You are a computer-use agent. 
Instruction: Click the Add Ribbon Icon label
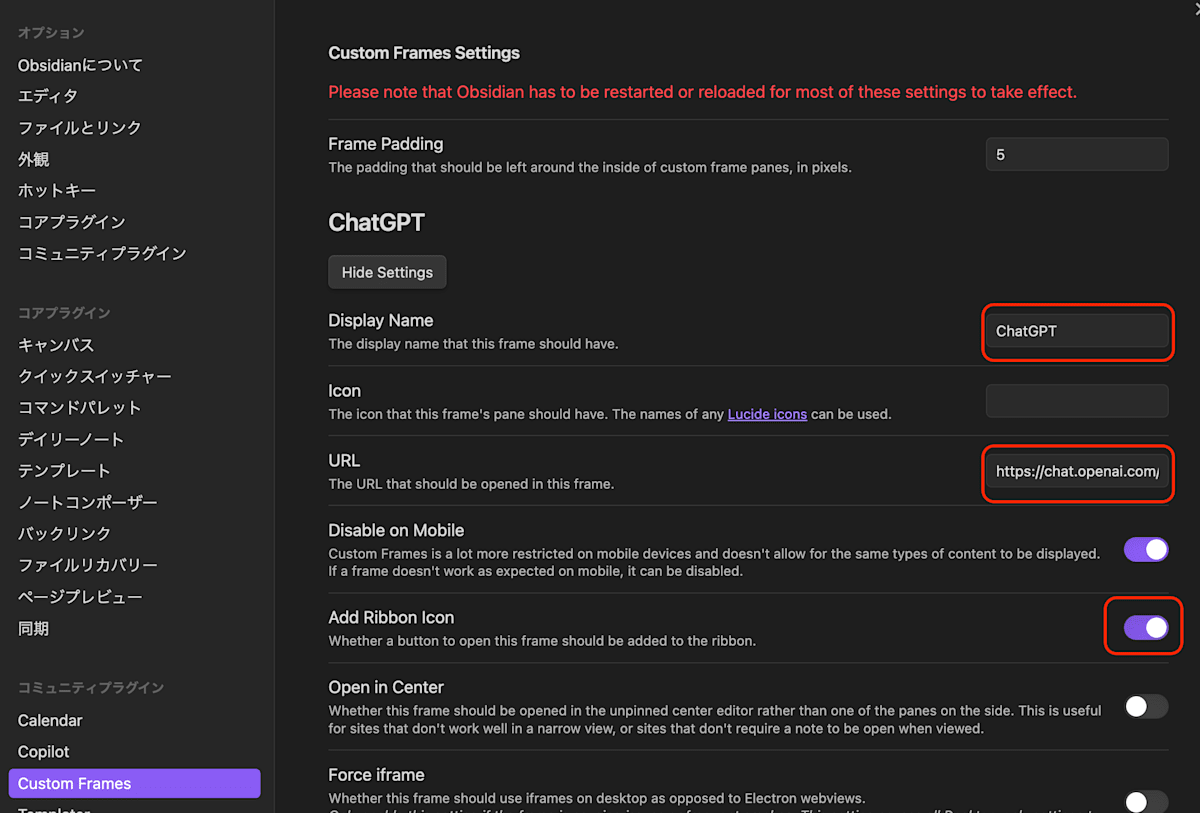[x=391, y=618]
